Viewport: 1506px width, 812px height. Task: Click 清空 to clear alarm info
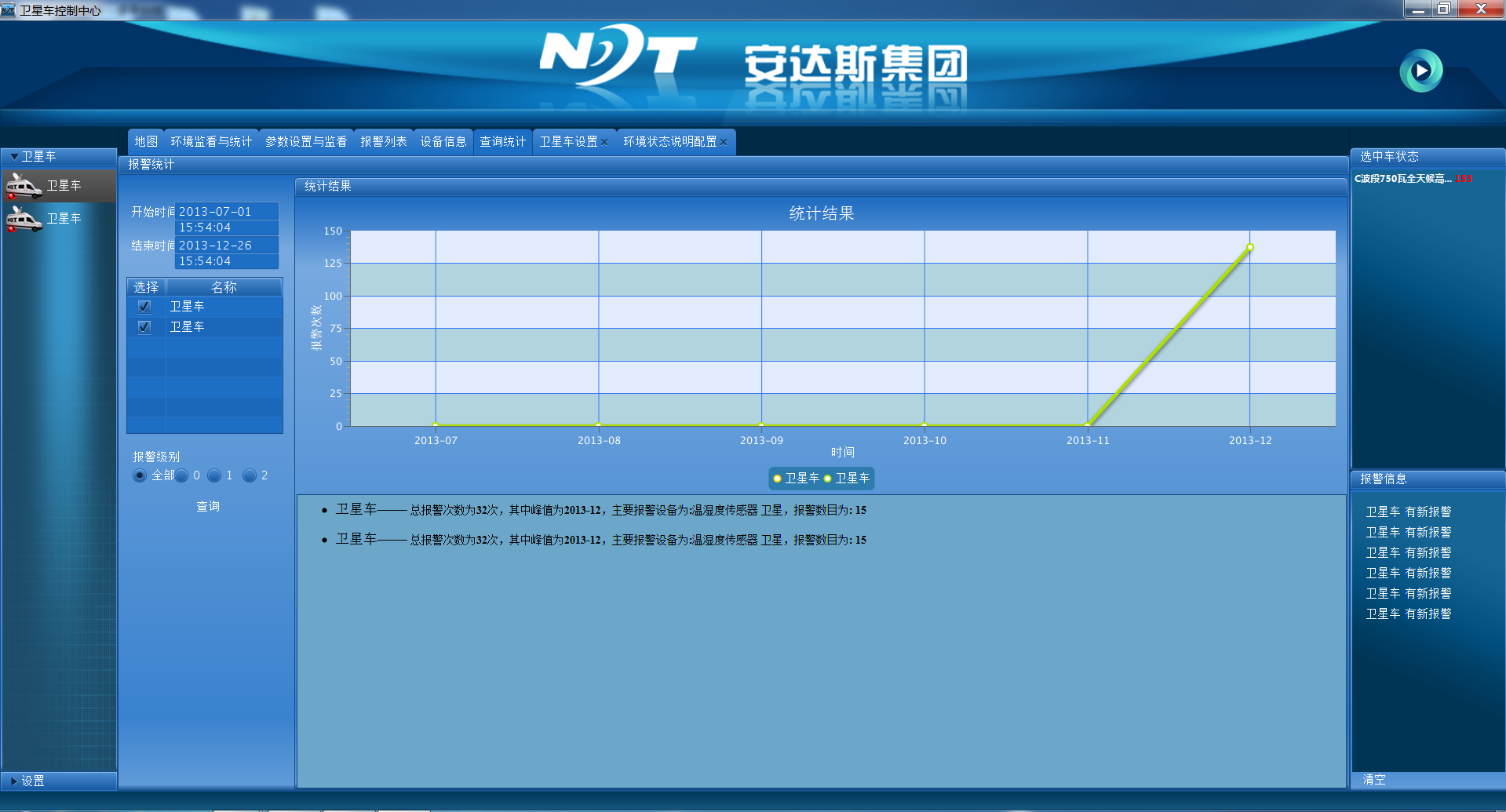click(1373, 780)
